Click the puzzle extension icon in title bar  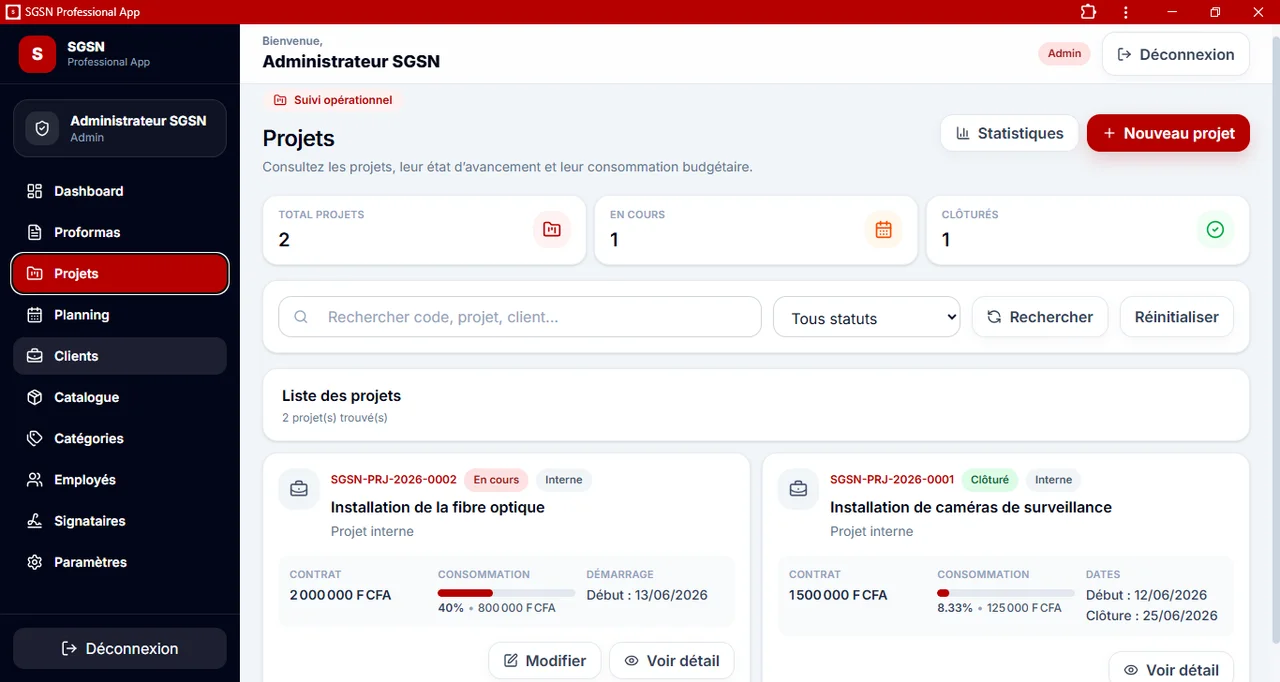pos(1088,12)
